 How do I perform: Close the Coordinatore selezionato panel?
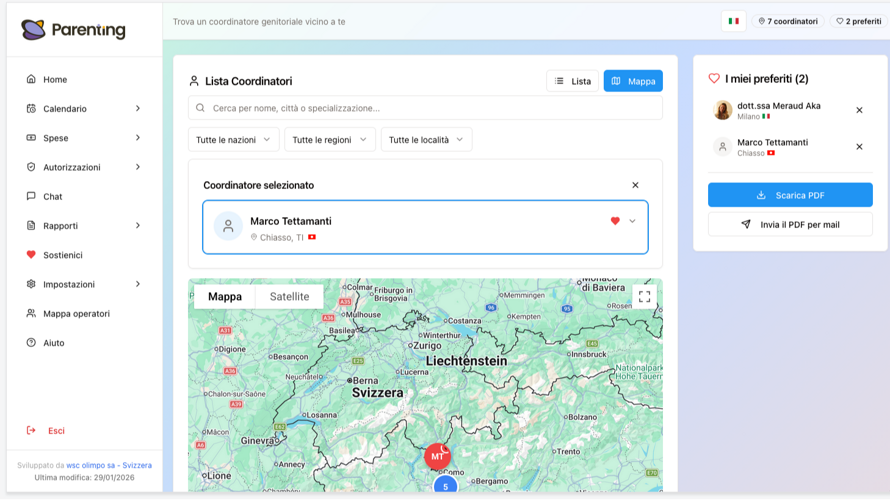click(635, 185)
